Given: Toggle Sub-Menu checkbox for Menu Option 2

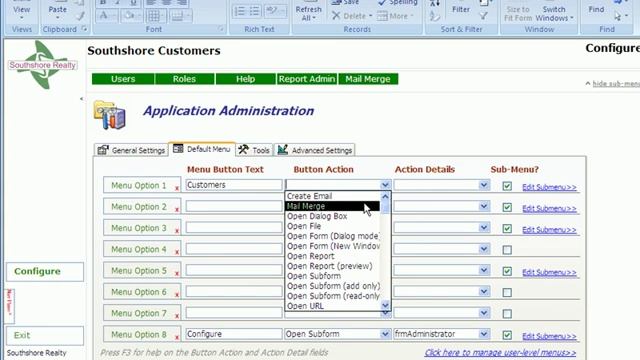Looking at the screenshot, I should [507, 207].
